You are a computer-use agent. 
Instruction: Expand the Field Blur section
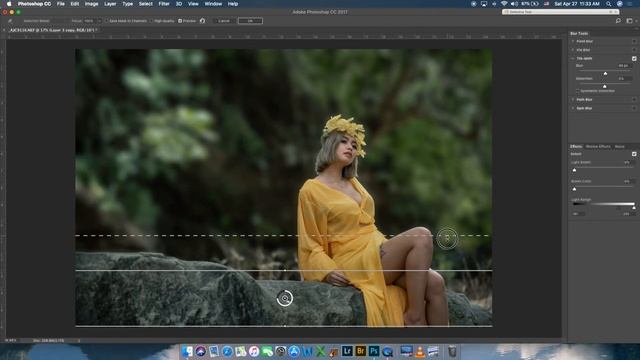pos(573,41)
